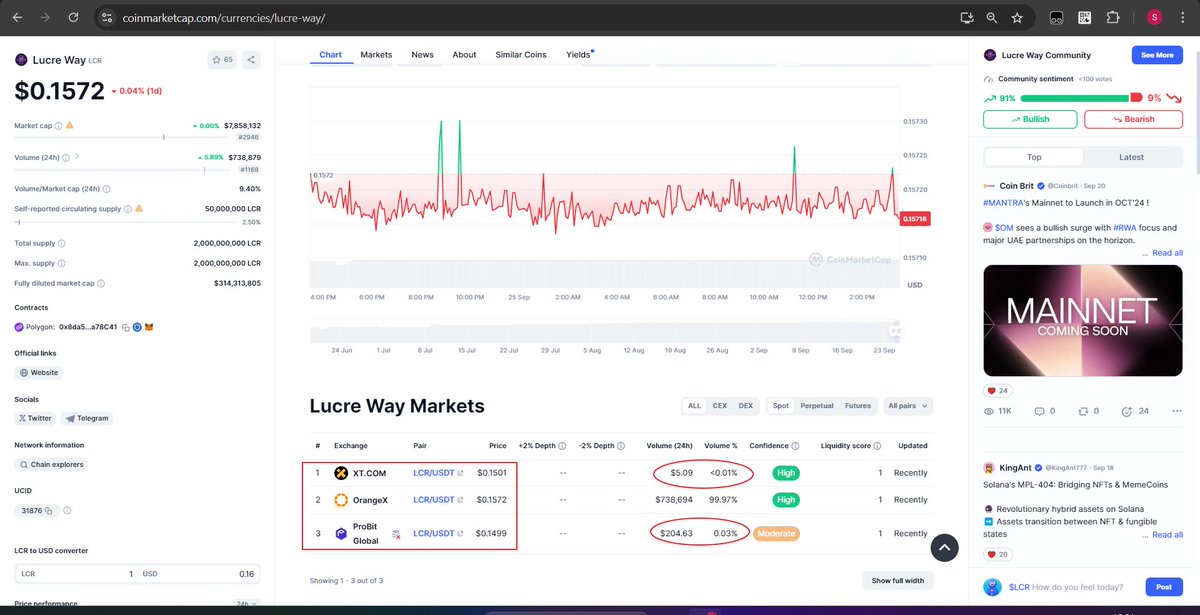Open the official Website link

(39, 372)
